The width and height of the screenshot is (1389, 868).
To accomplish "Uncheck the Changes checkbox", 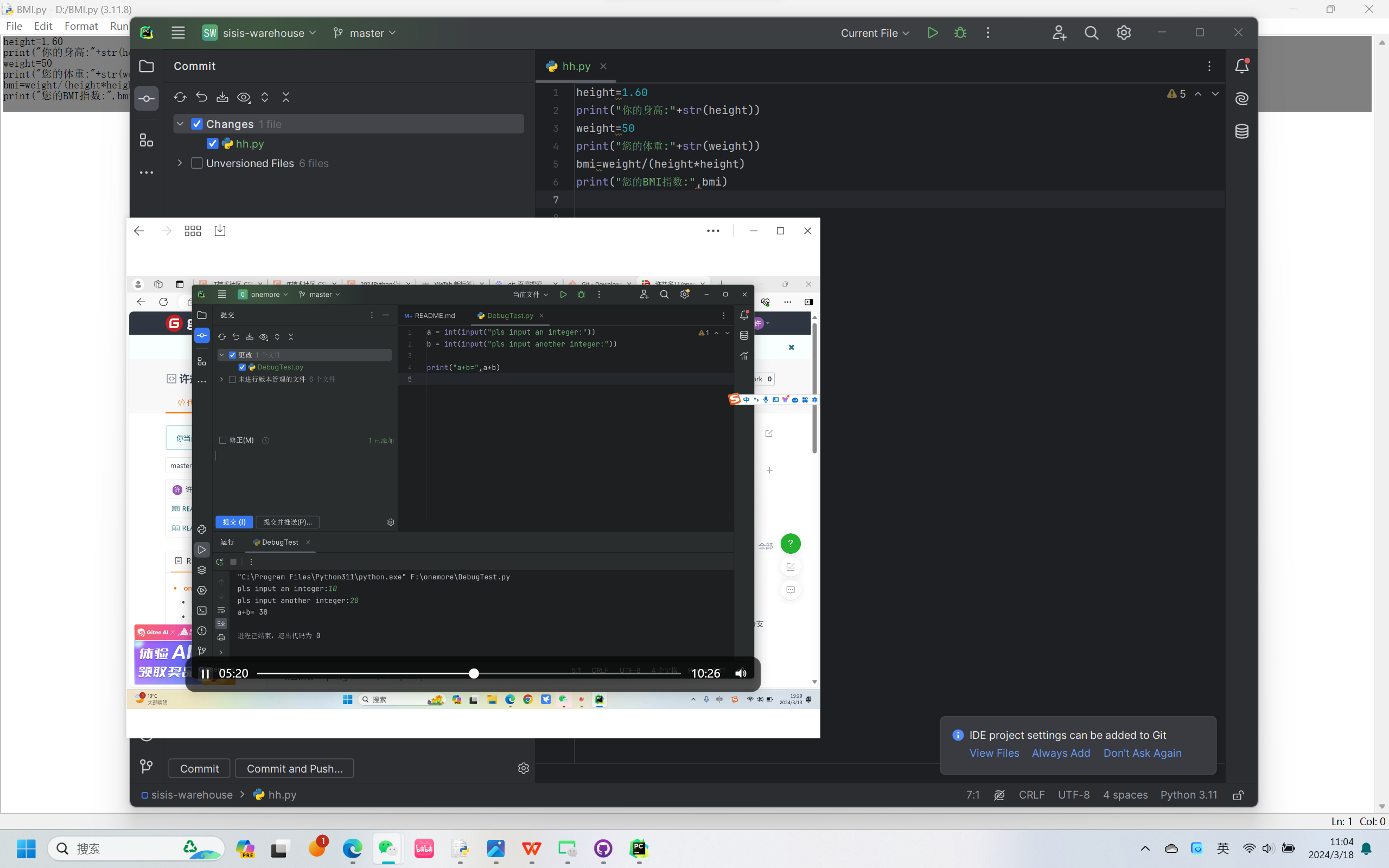I will [x=197, y=124].
